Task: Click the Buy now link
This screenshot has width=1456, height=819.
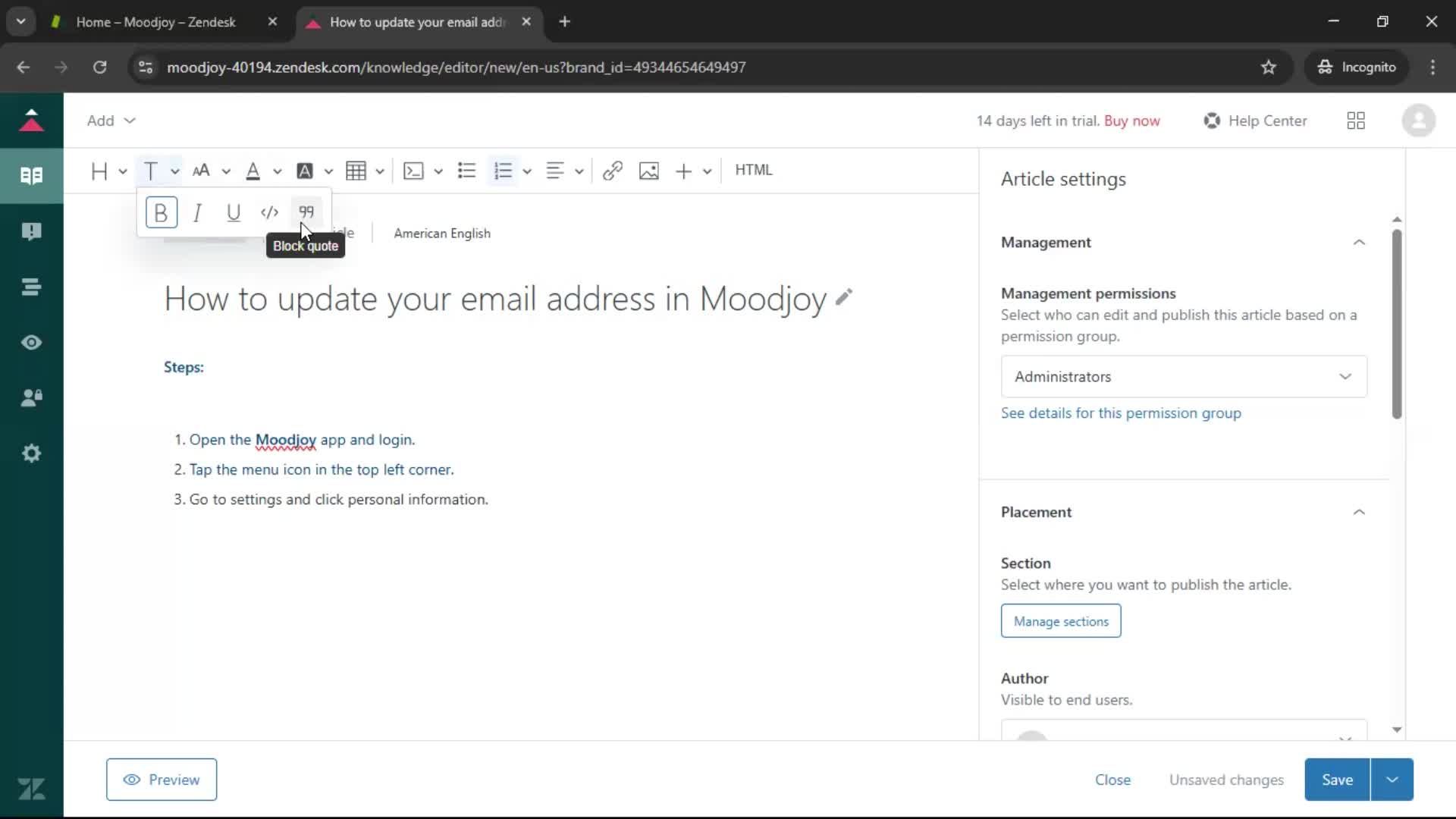Action: (1132, 121)
